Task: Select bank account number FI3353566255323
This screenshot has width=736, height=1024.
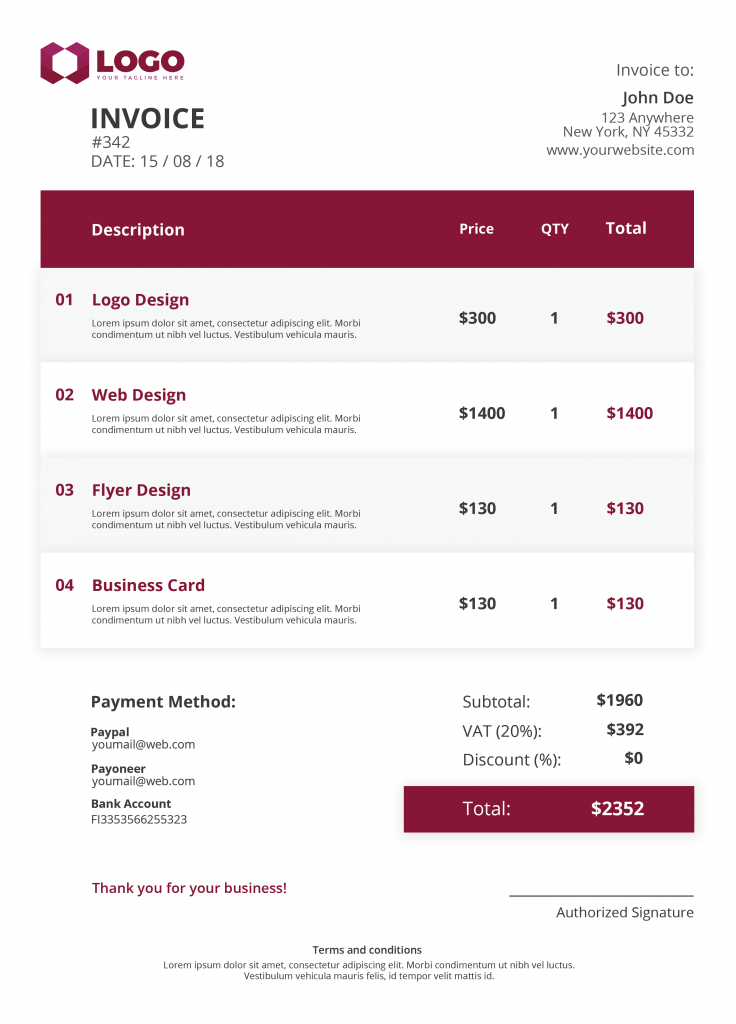Action: click(139, 820)
